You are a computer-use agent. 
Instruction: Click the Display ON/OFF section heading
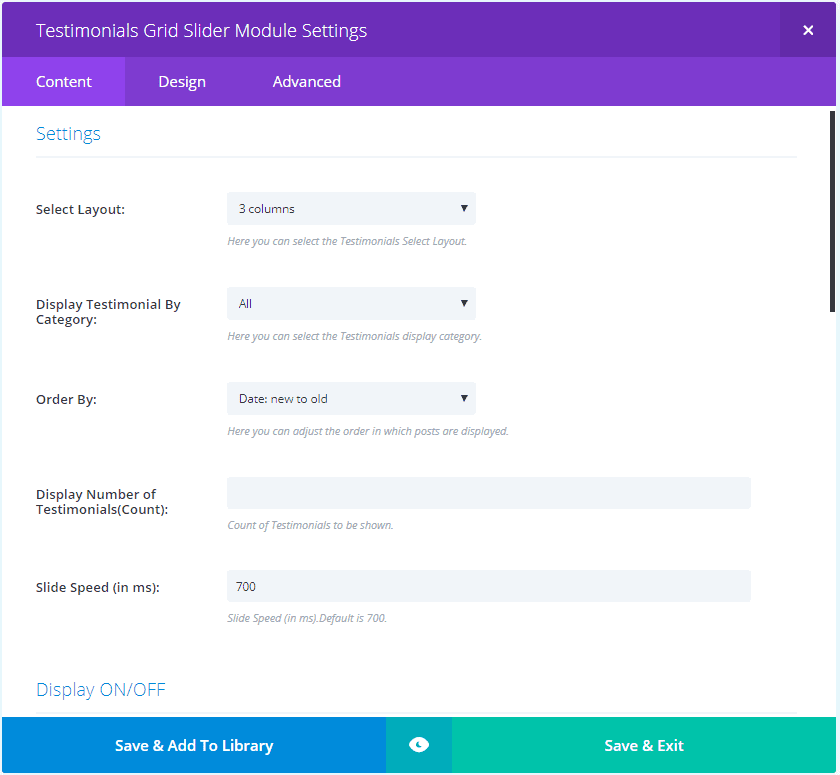point(101,690)
